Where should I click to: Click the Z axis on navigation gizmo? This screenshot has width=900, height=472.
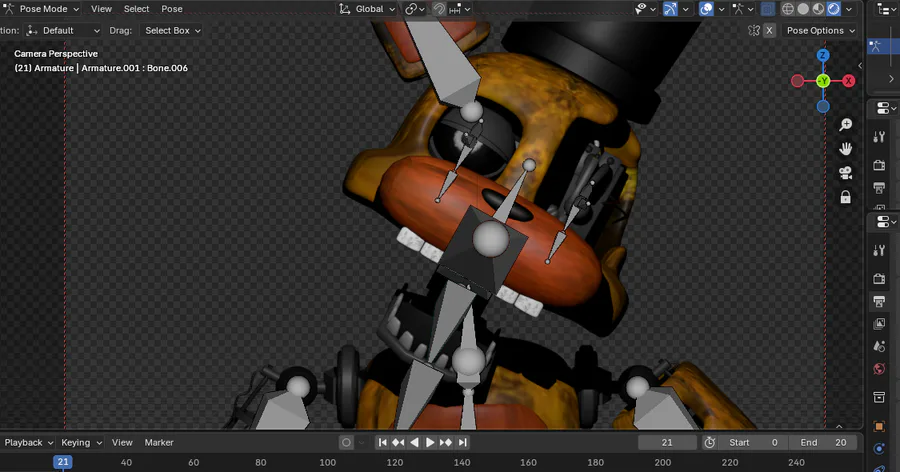click(823, 55)
